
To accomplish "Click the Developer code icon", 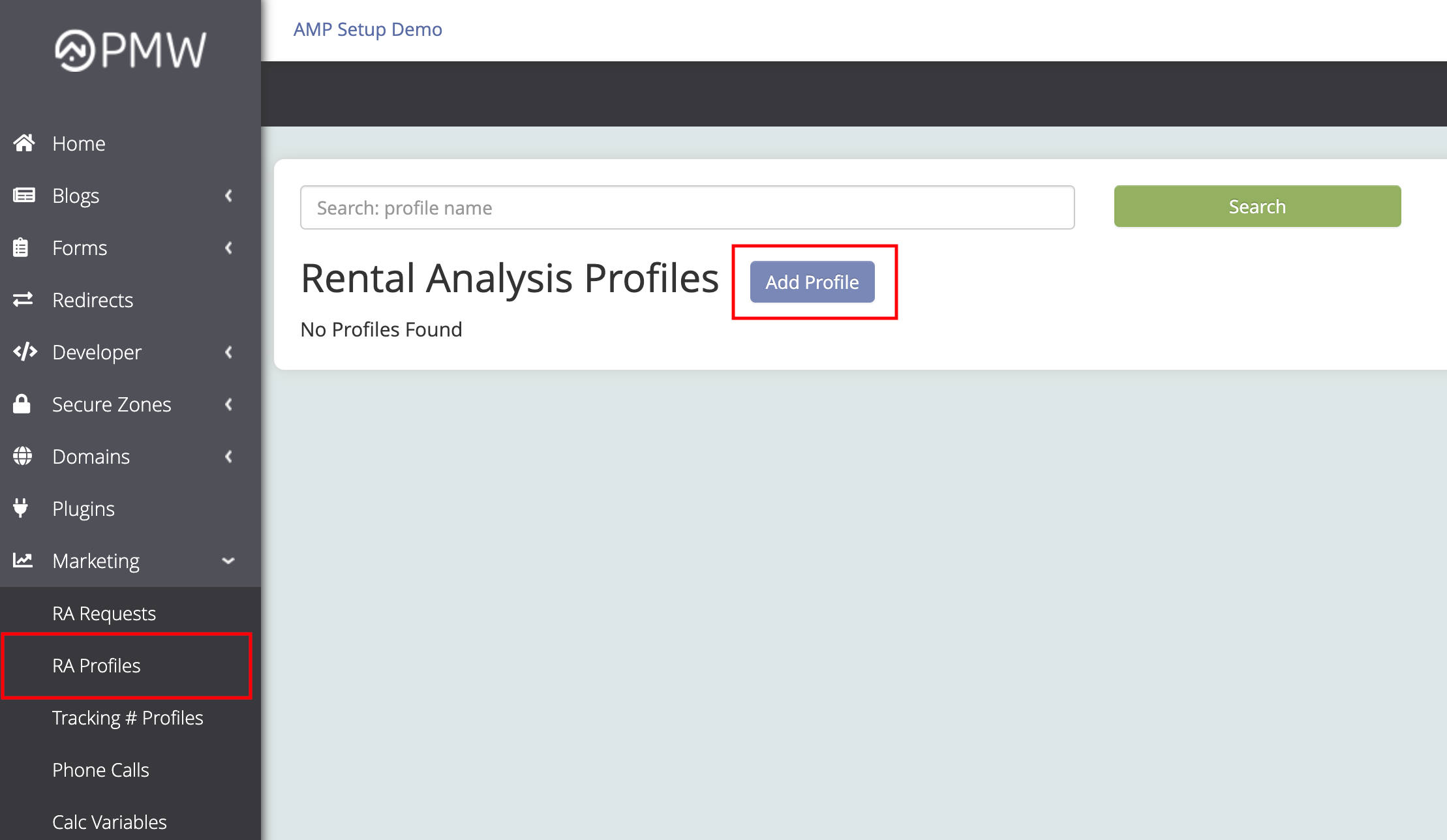I will pos(25,352).
